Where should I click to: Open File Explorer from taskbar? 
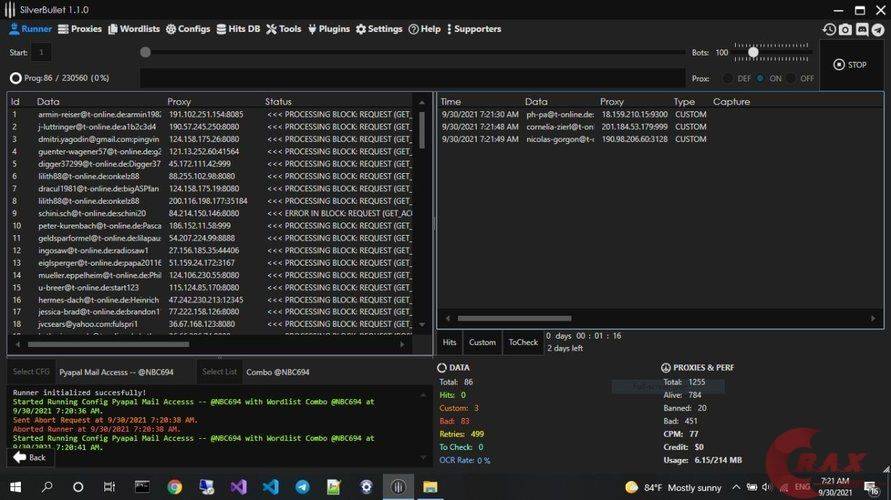point(430,487)
